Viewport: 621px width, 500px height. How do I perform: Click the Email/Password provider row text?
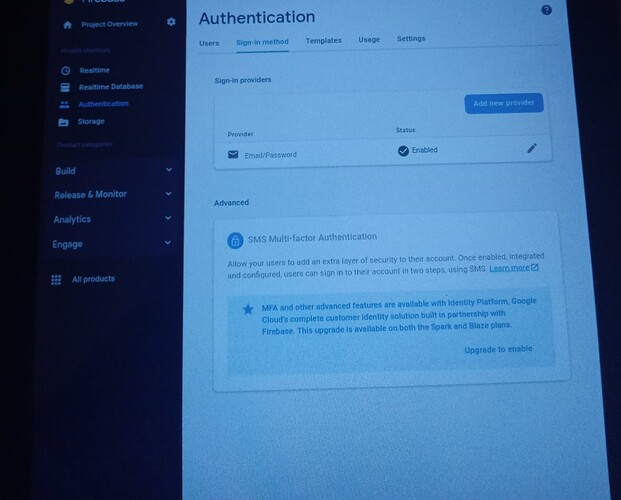(270, 155)
